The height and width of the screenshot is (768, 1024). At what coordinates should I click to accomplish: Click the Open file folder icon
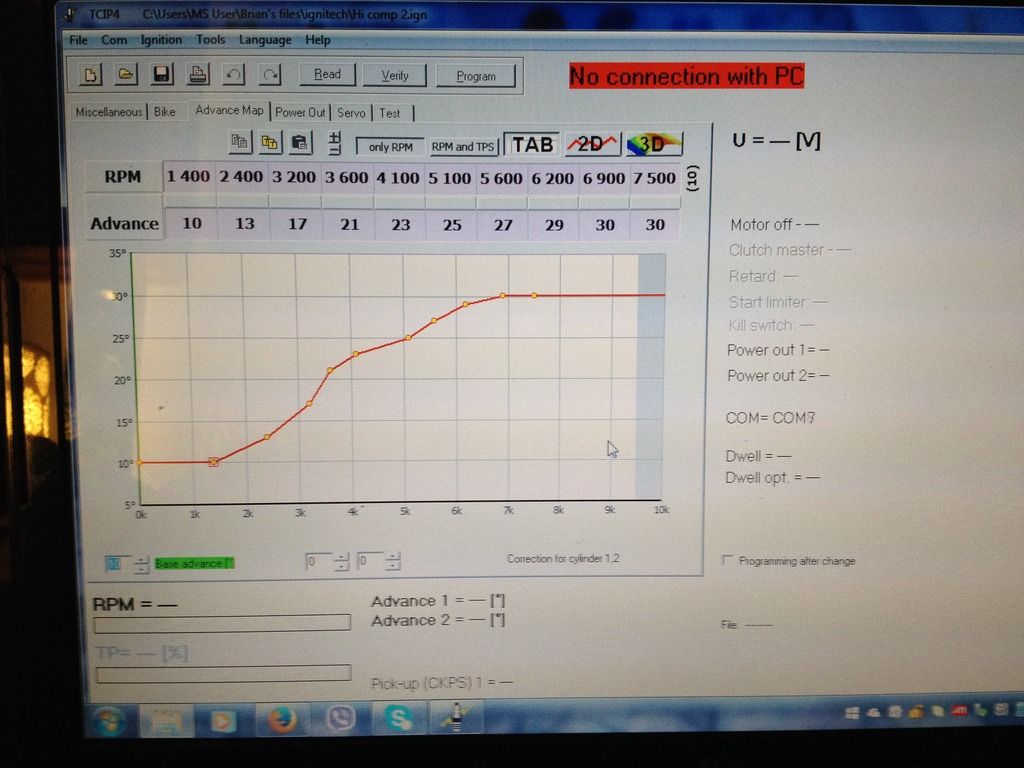tap(125, 74)
